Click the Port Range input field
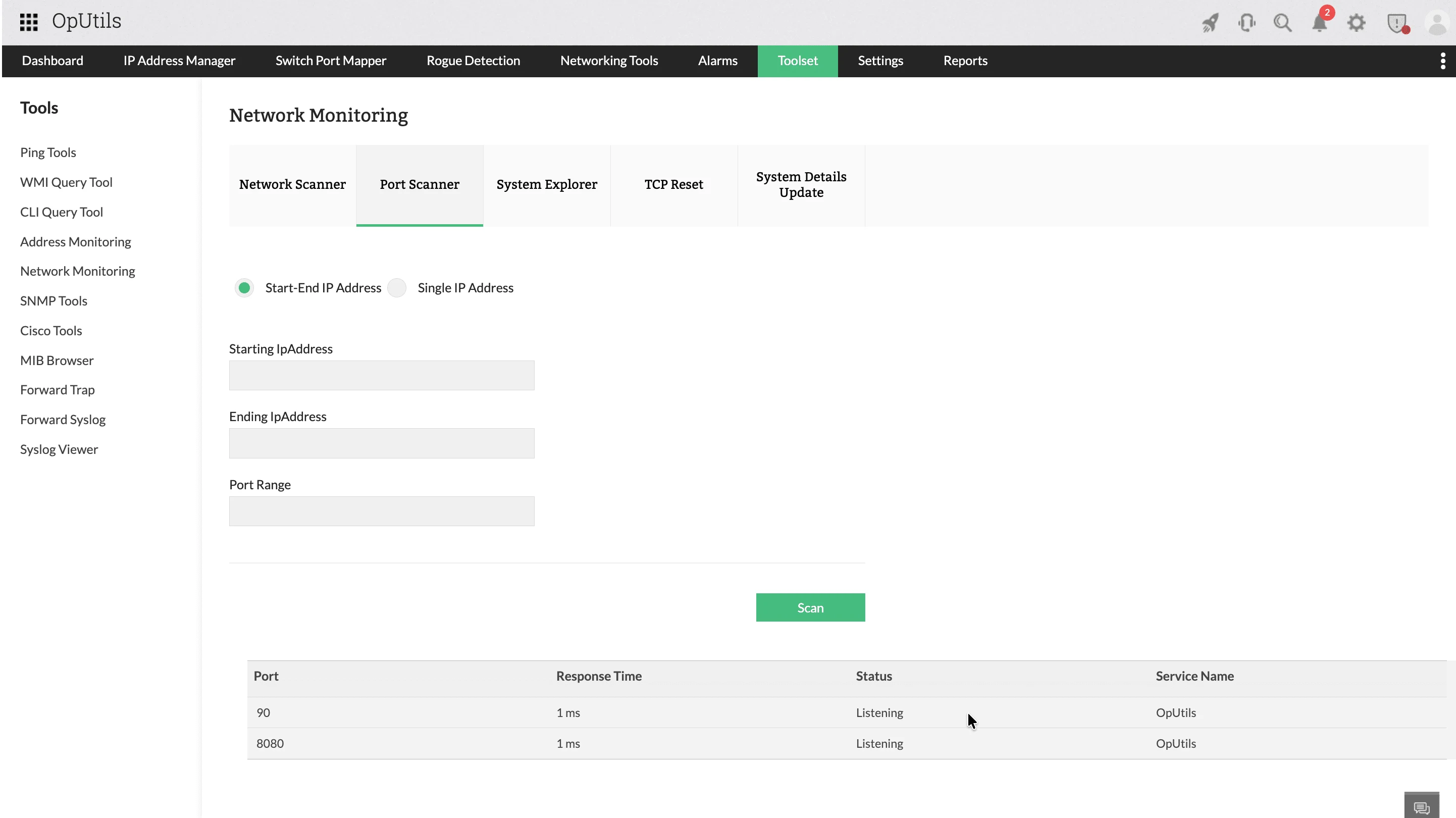 point(382,511)
